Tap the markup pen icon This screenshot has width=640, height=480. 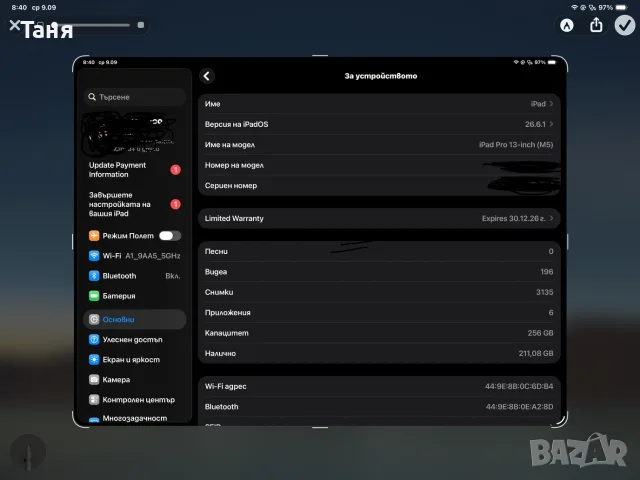click(567, 25)
